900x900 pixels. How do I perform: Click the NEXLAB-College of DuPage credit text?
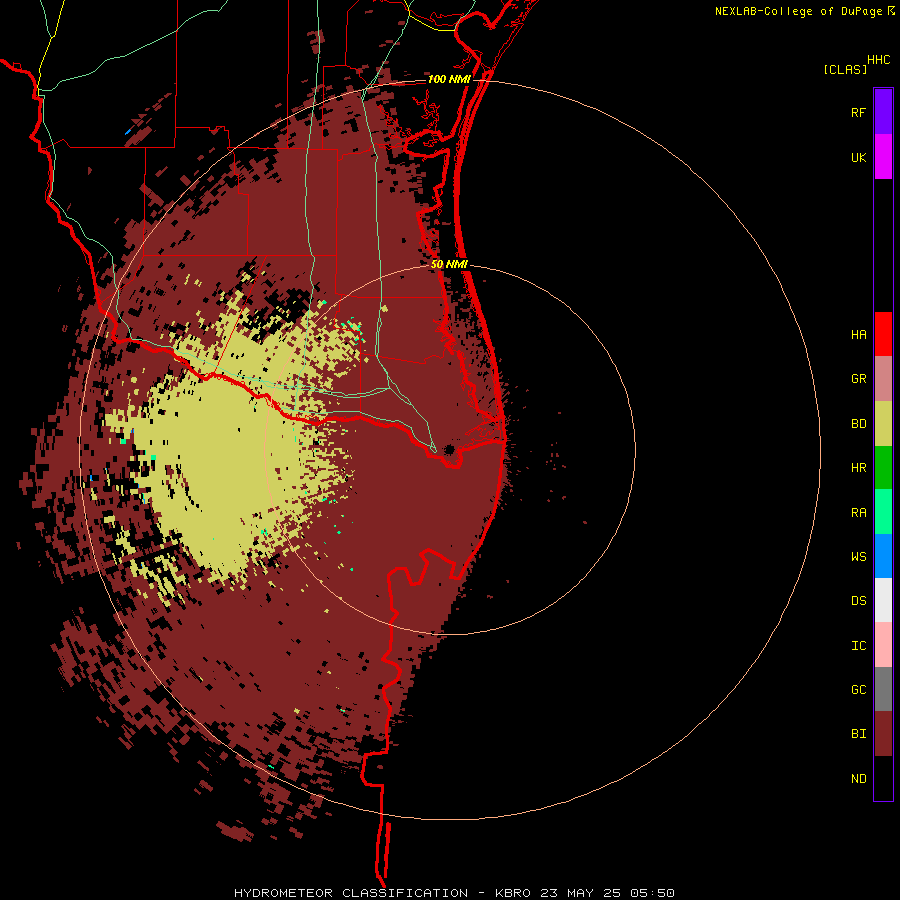(798, 11)
